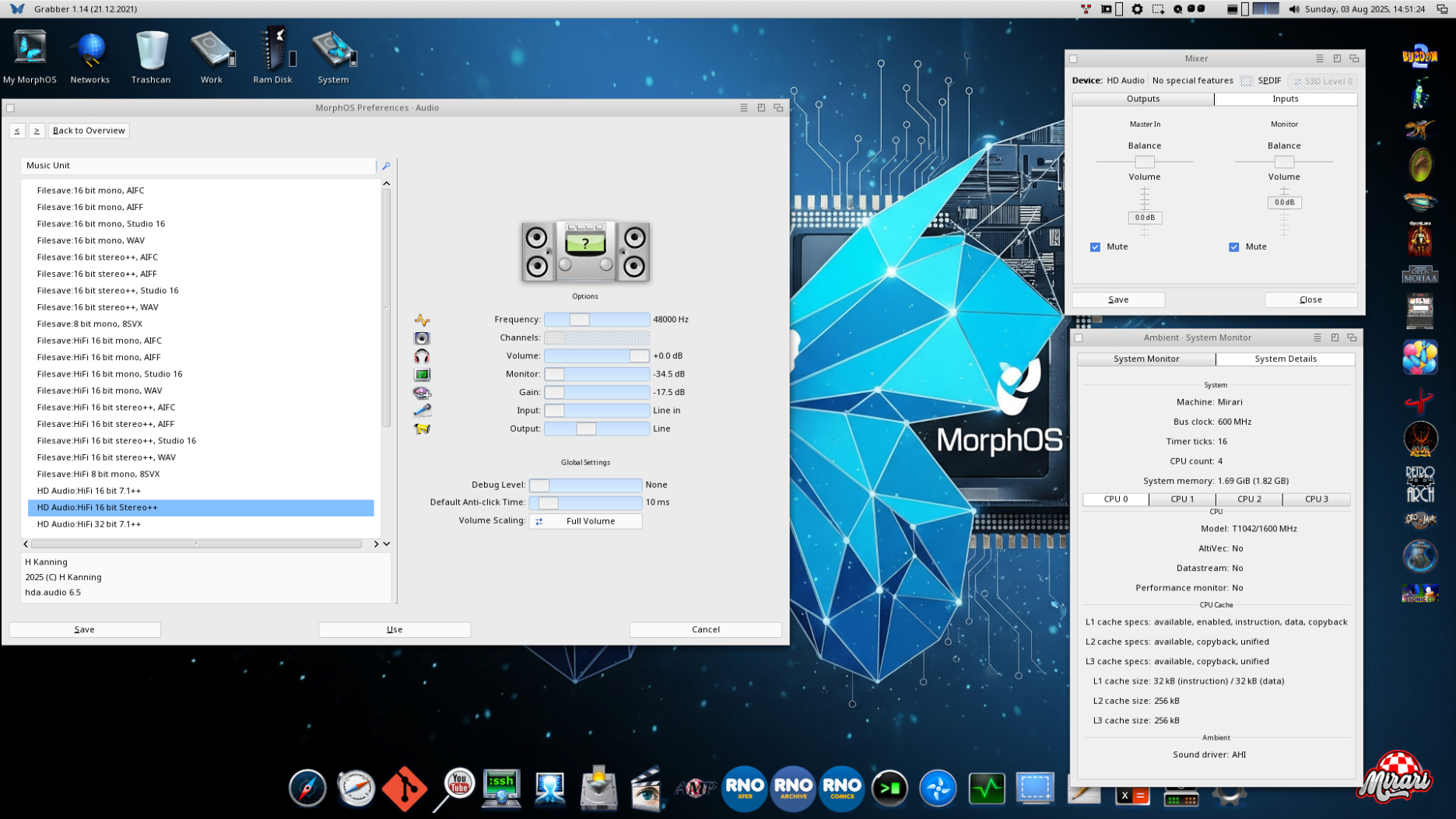
Task: Open the System Monitor window menu icon
Action: (x=1317, y=338)
